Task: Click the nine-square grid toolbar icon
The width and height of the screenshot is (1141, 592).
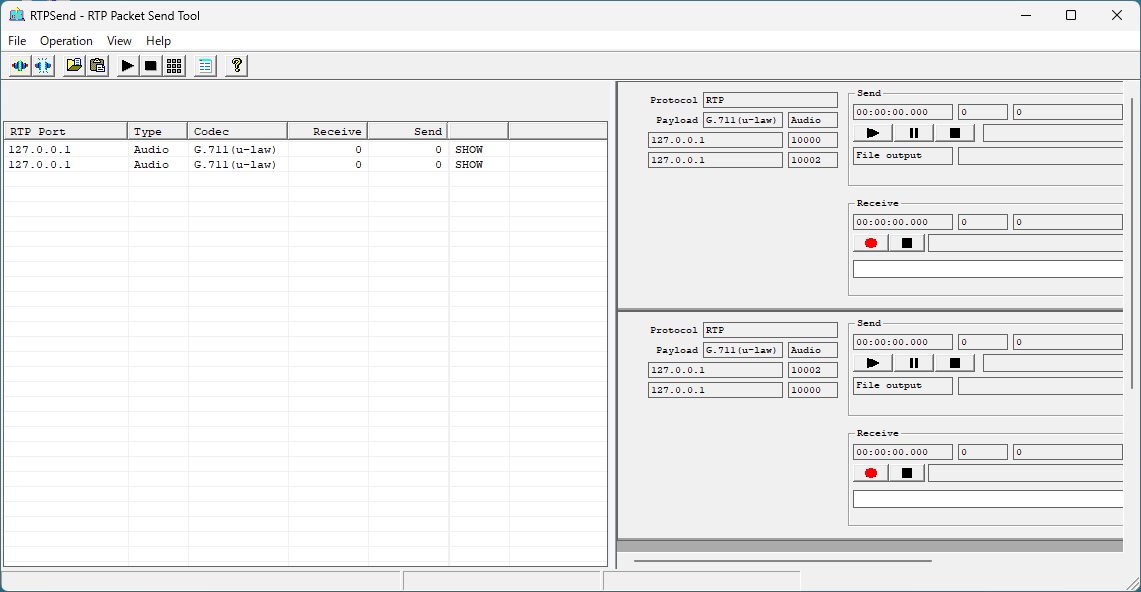Action: coord(174,66)
